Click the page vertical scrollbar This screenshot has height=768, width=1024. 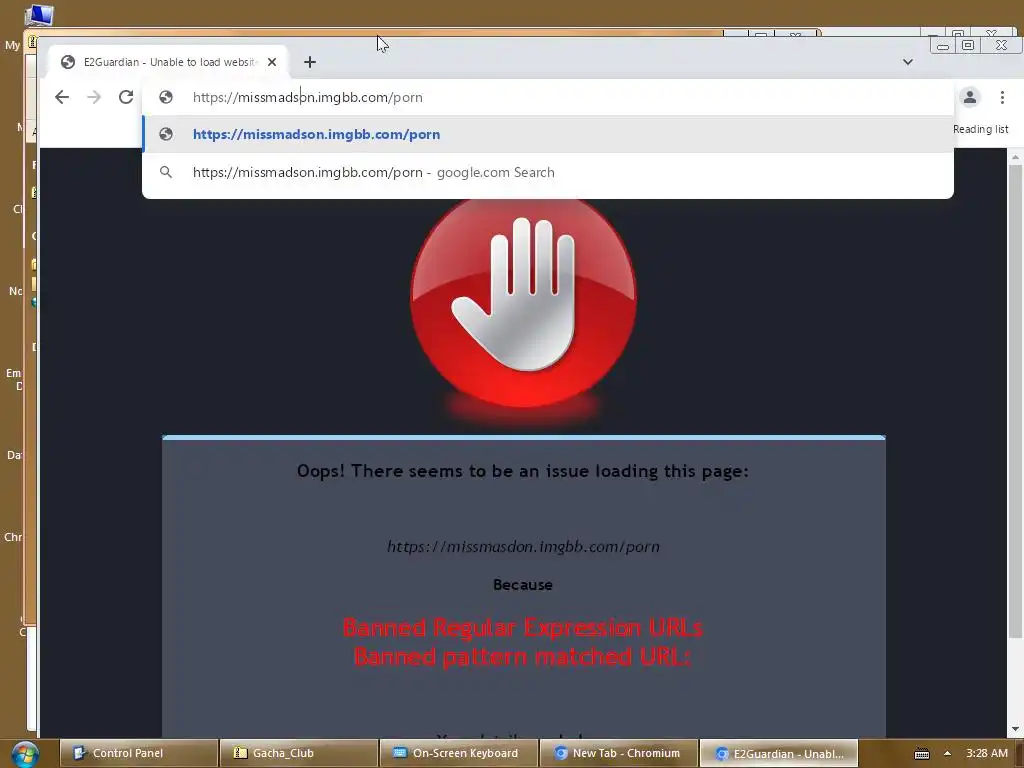pos(1015,402)
